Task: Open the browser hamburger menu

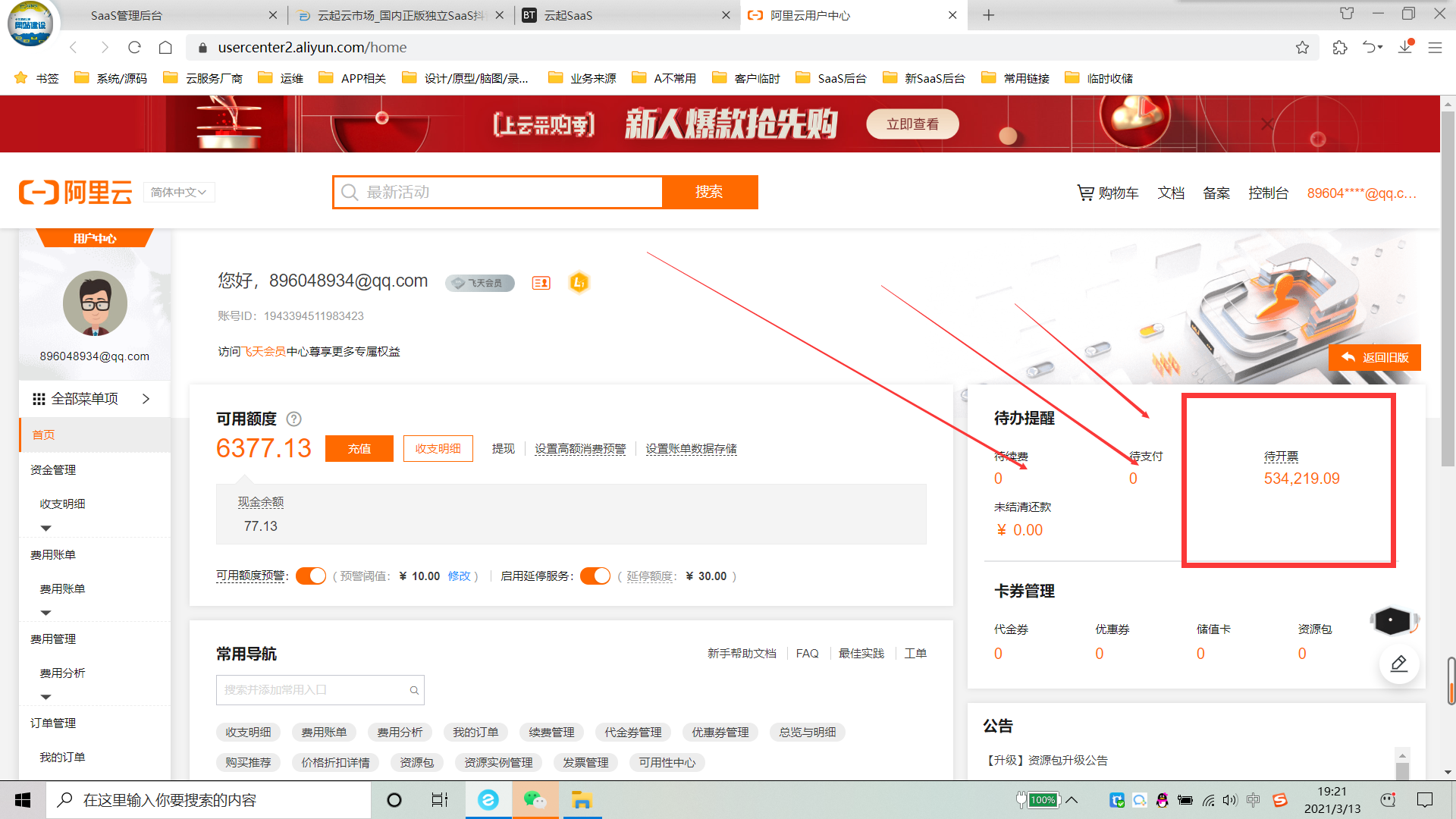Action: point(1435,47)
